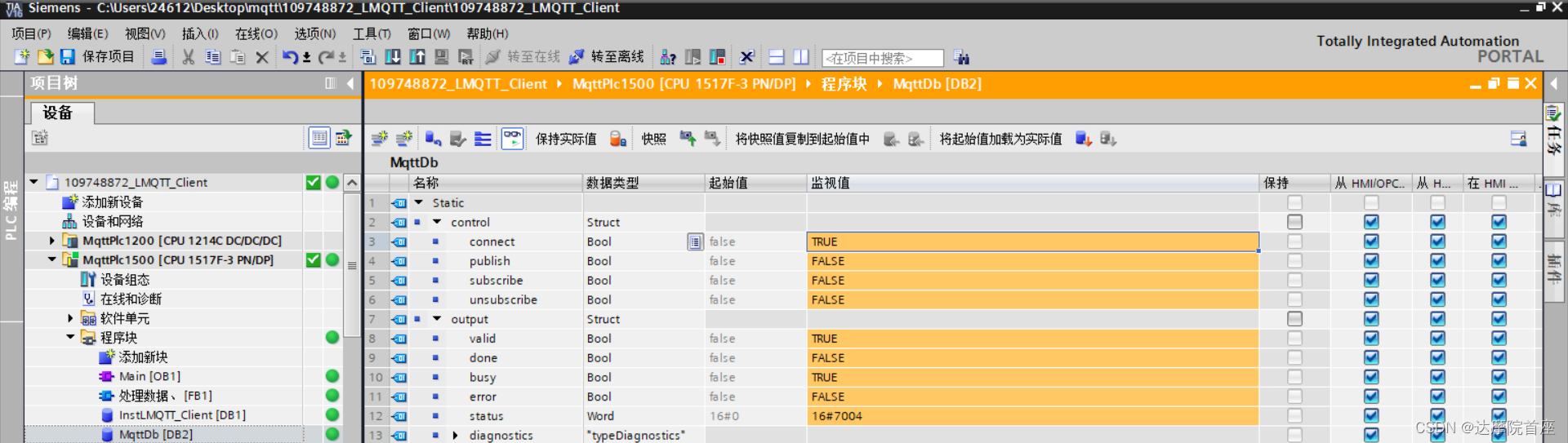The height and width of the screenshot is (443, 1568).
Task: Uncheck HMI/OPC accessible for valid row
Action: (1371, 339)
